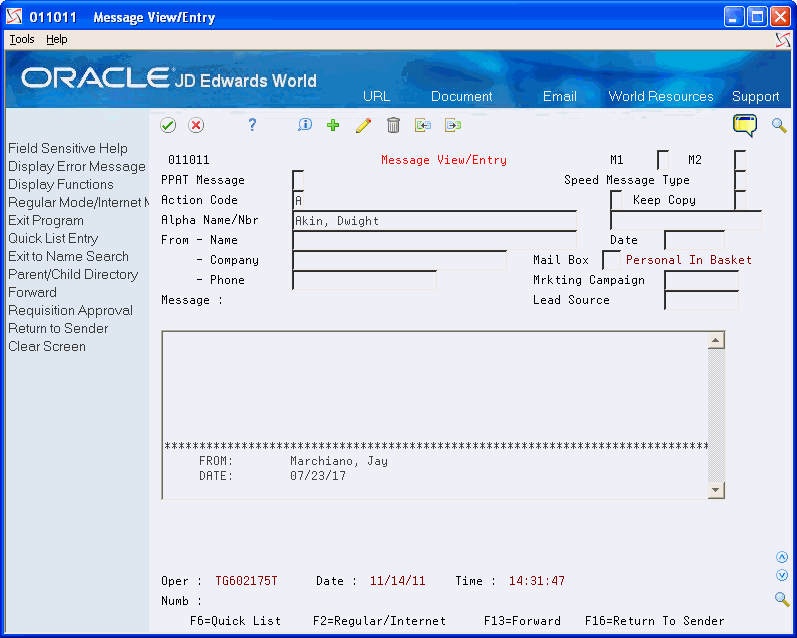Click the Regular Mode/Internet sidebar link
The height and width of the screenshot is (638, 797).
(78, 202)
